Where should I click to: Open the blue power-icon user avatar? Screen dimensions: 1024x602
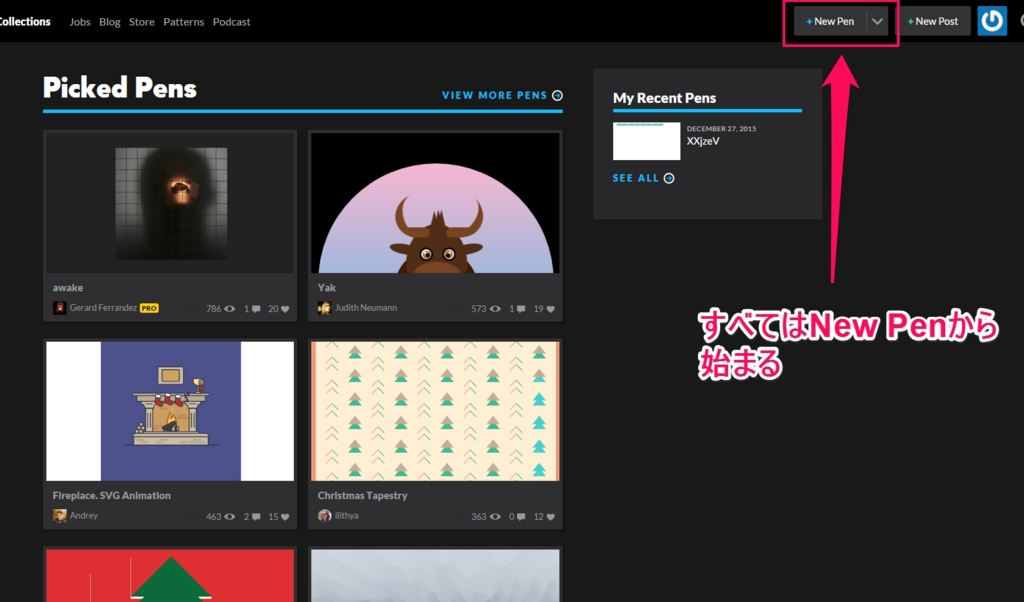click(x=992, y=21)
